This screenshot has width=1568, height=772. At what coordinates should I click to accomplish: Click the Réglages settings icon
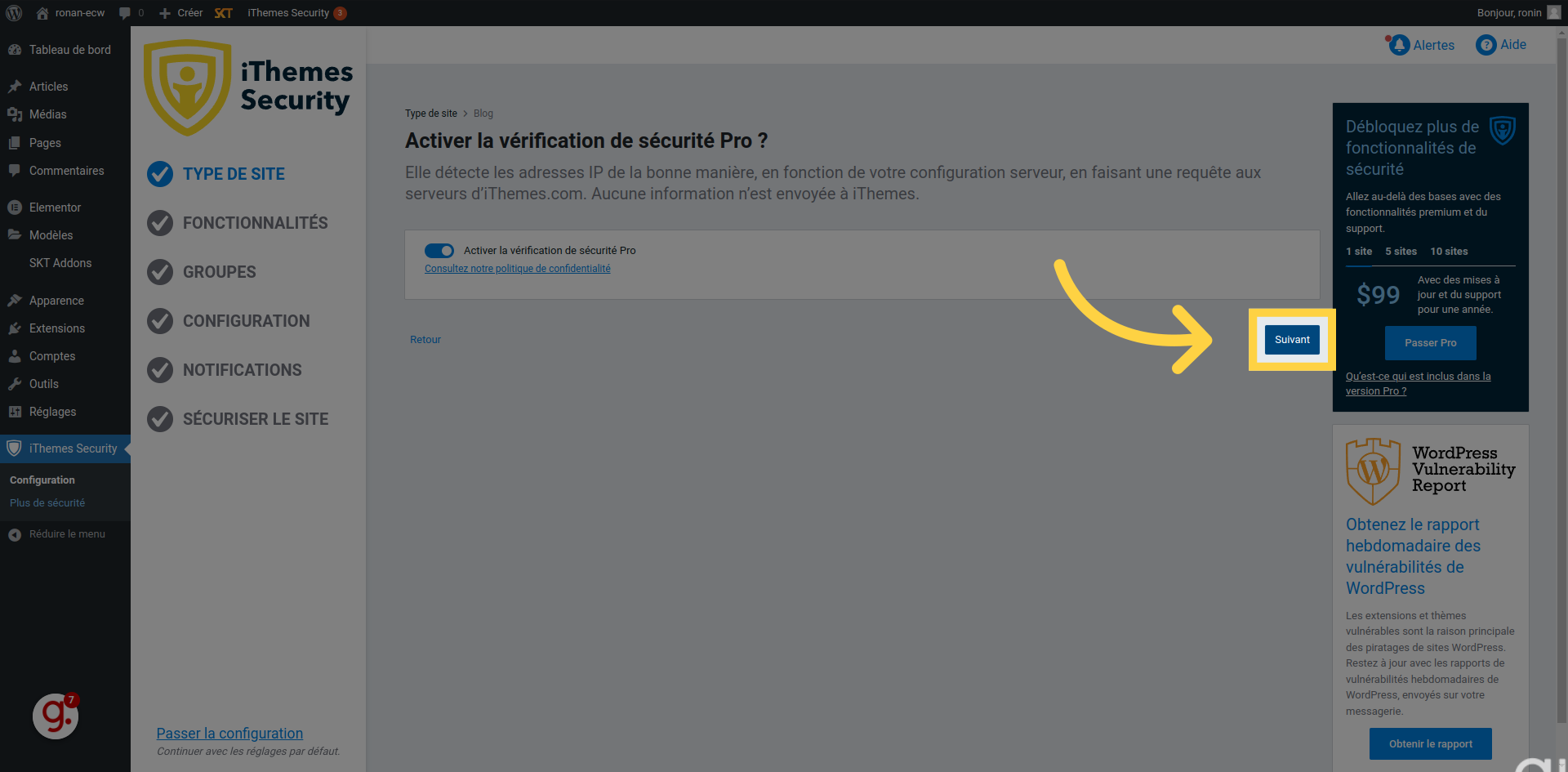click(15, 412)
